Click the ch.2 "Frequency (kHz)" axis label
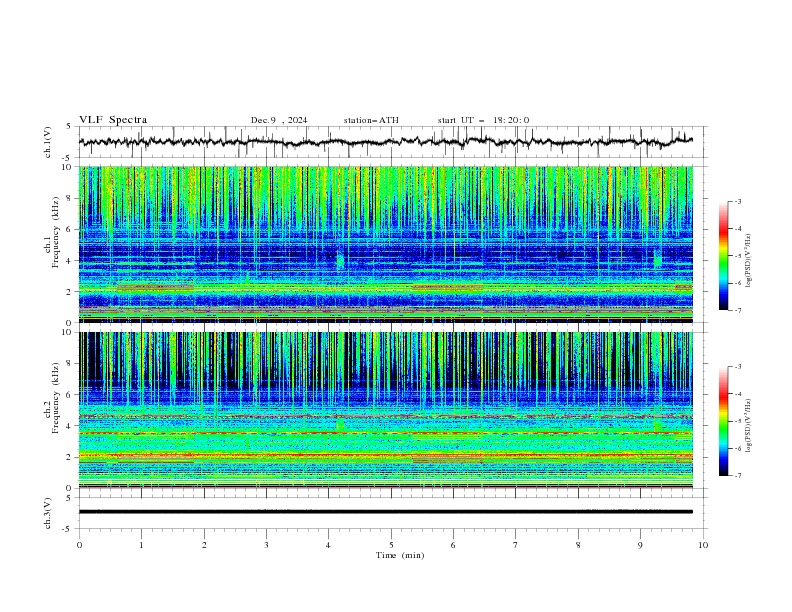Viewport: 792px width, 612px height. pyautogui.click(x=56, y=398)
